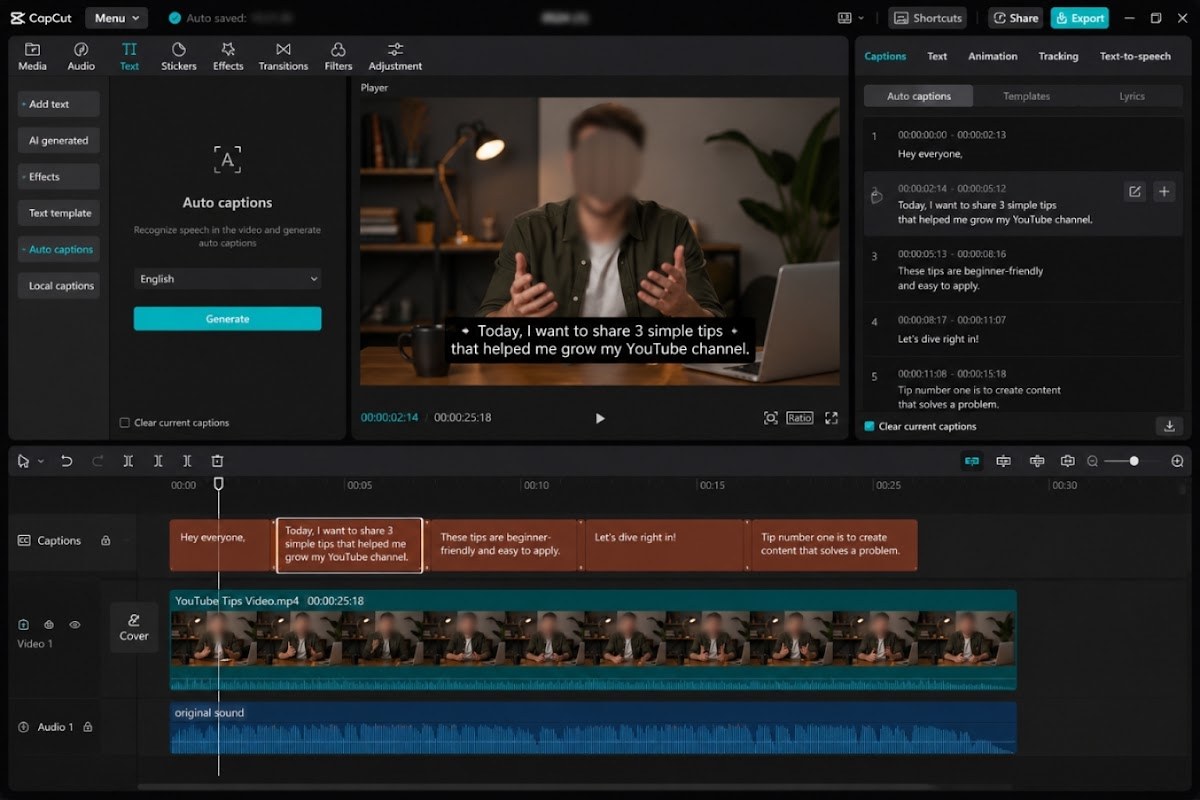
Task: Click the plus icon on caption 2
Action: [x=1164, y=191]
